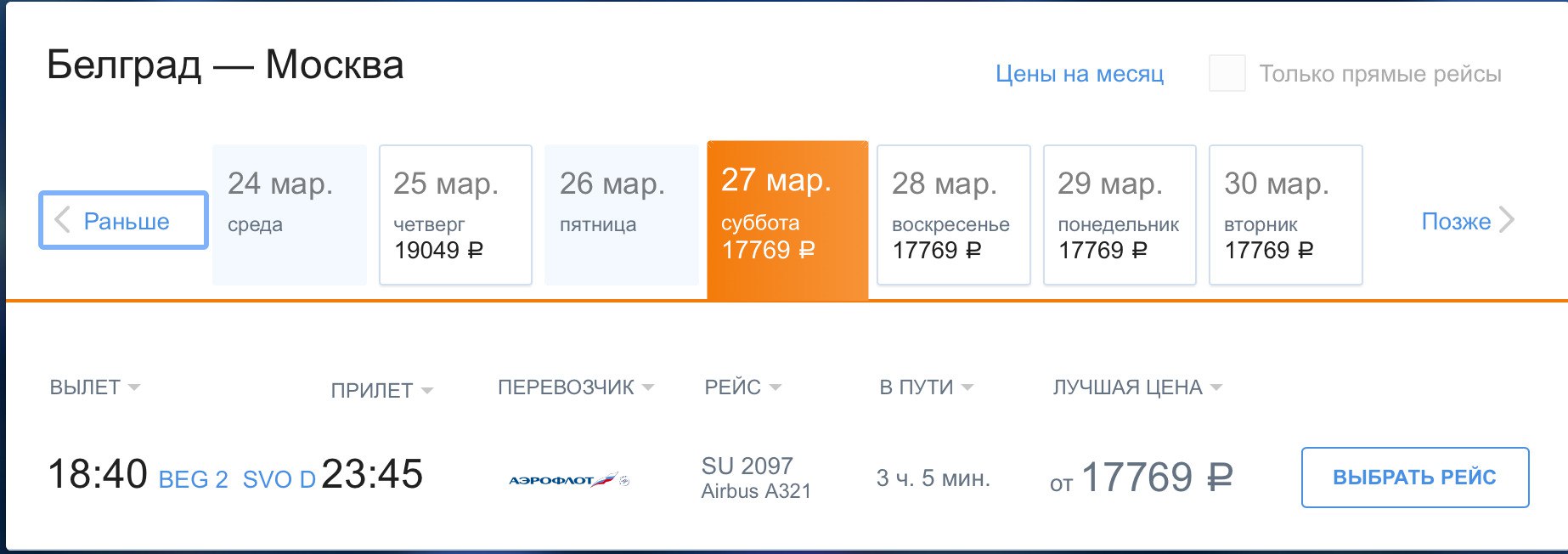Open the Цены на месяц link
Screen dimensions: 1568x554
click(1080, 74)
